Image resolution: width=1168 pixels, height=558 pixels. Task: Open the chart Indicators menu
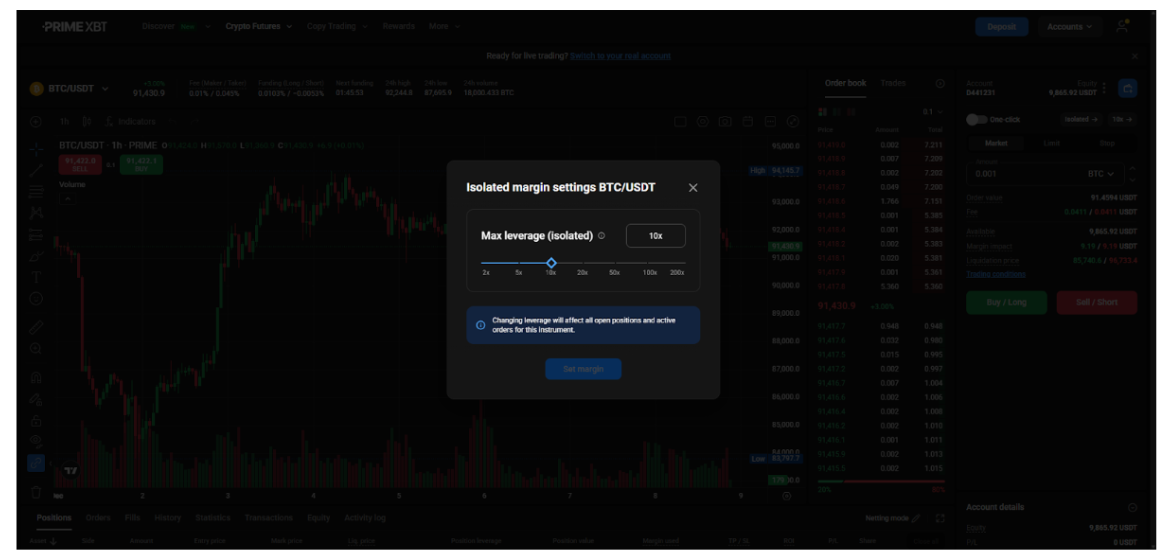pos(130,121)
